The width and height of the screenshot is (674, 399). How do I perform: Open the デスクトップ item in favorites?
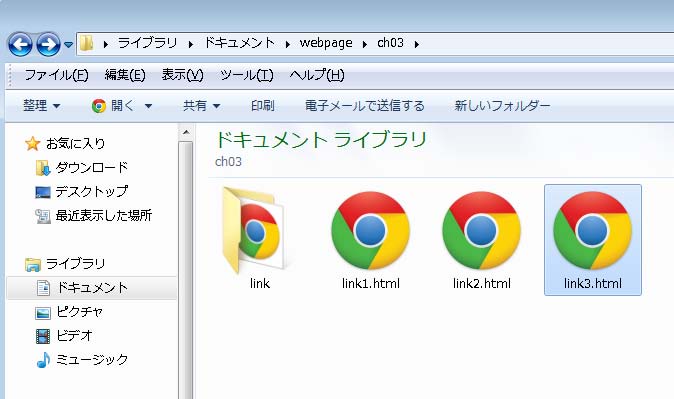pyautogui.click(x=81, y=191)
